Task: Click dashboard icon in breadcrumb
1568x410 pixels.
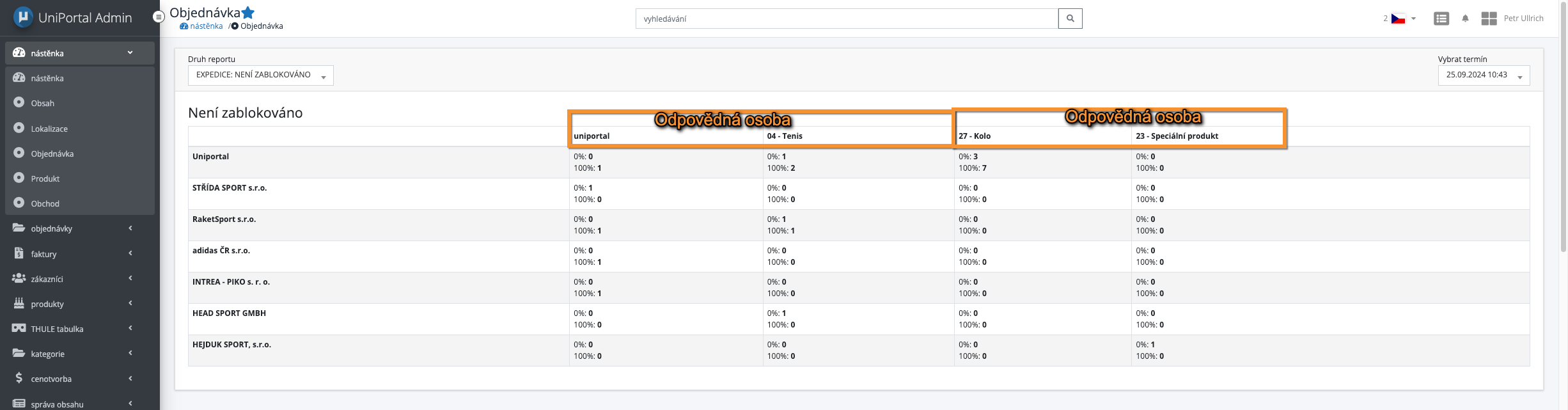Action: pyautogui.click(x=184, y=26)
